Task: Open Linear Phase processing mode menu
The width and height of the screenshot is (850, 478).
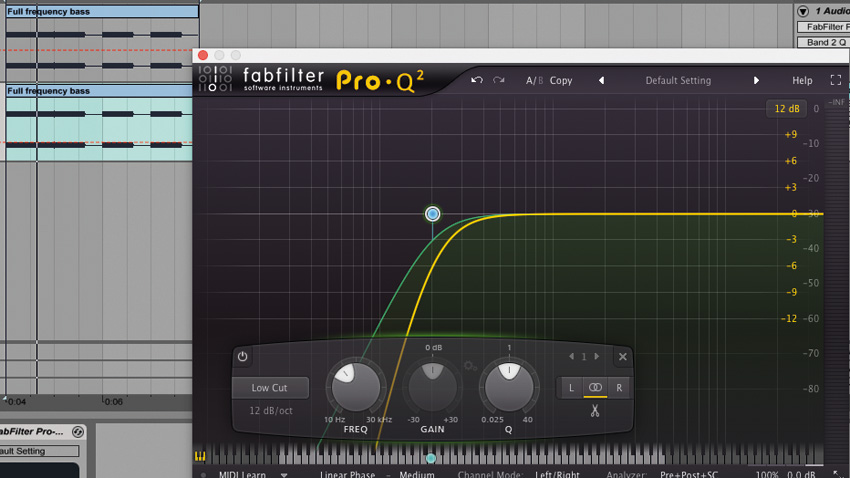Action: [347, 474]
